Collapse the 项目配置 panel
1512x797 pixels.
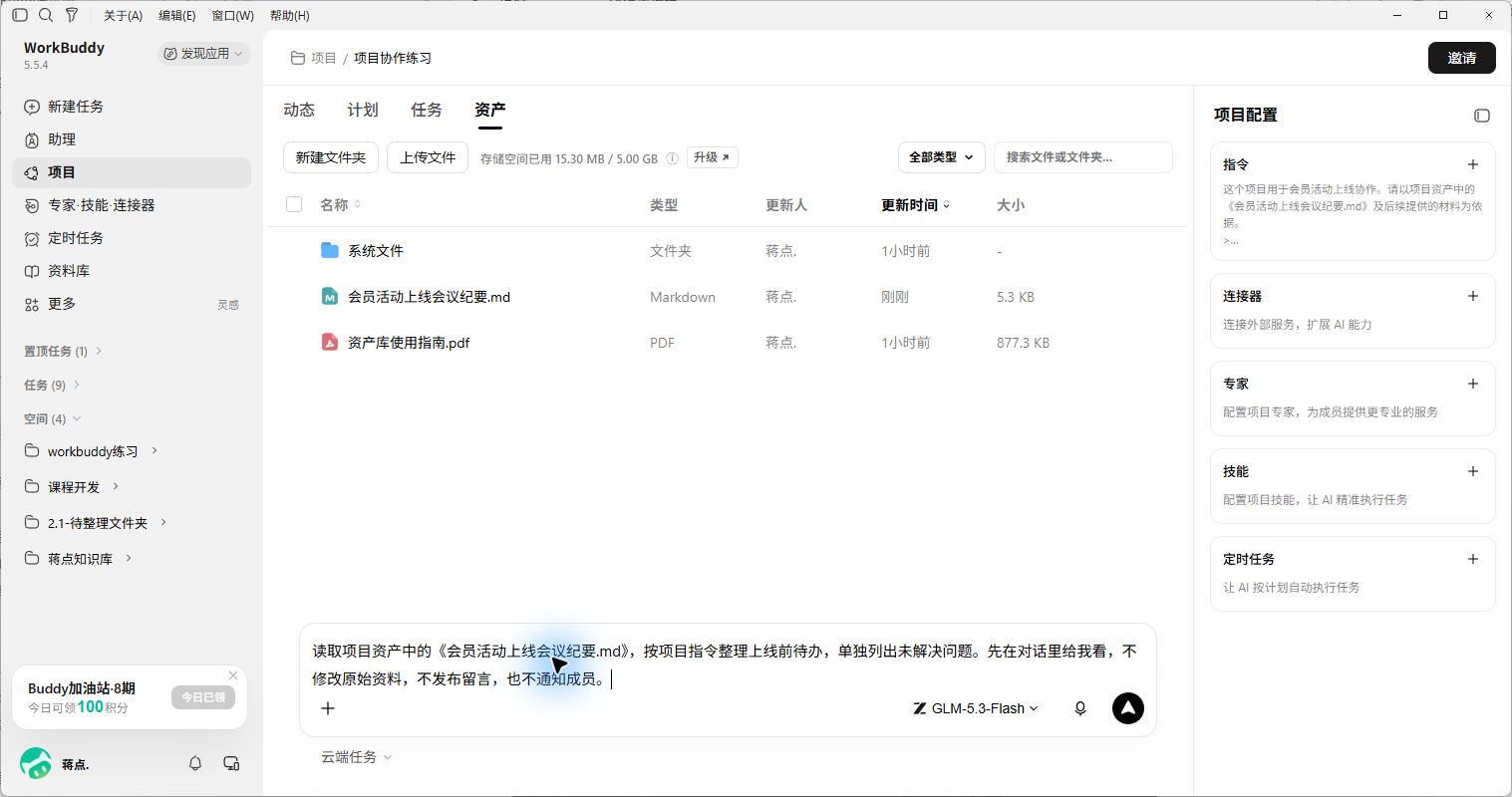tap(1482, 116)
